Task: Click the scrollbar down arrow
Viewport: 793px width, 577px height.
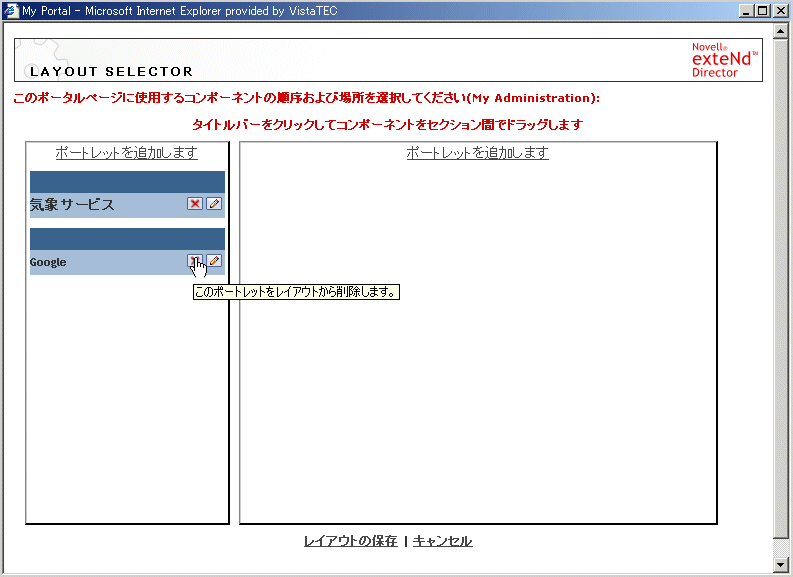Action: pos(780,564)
